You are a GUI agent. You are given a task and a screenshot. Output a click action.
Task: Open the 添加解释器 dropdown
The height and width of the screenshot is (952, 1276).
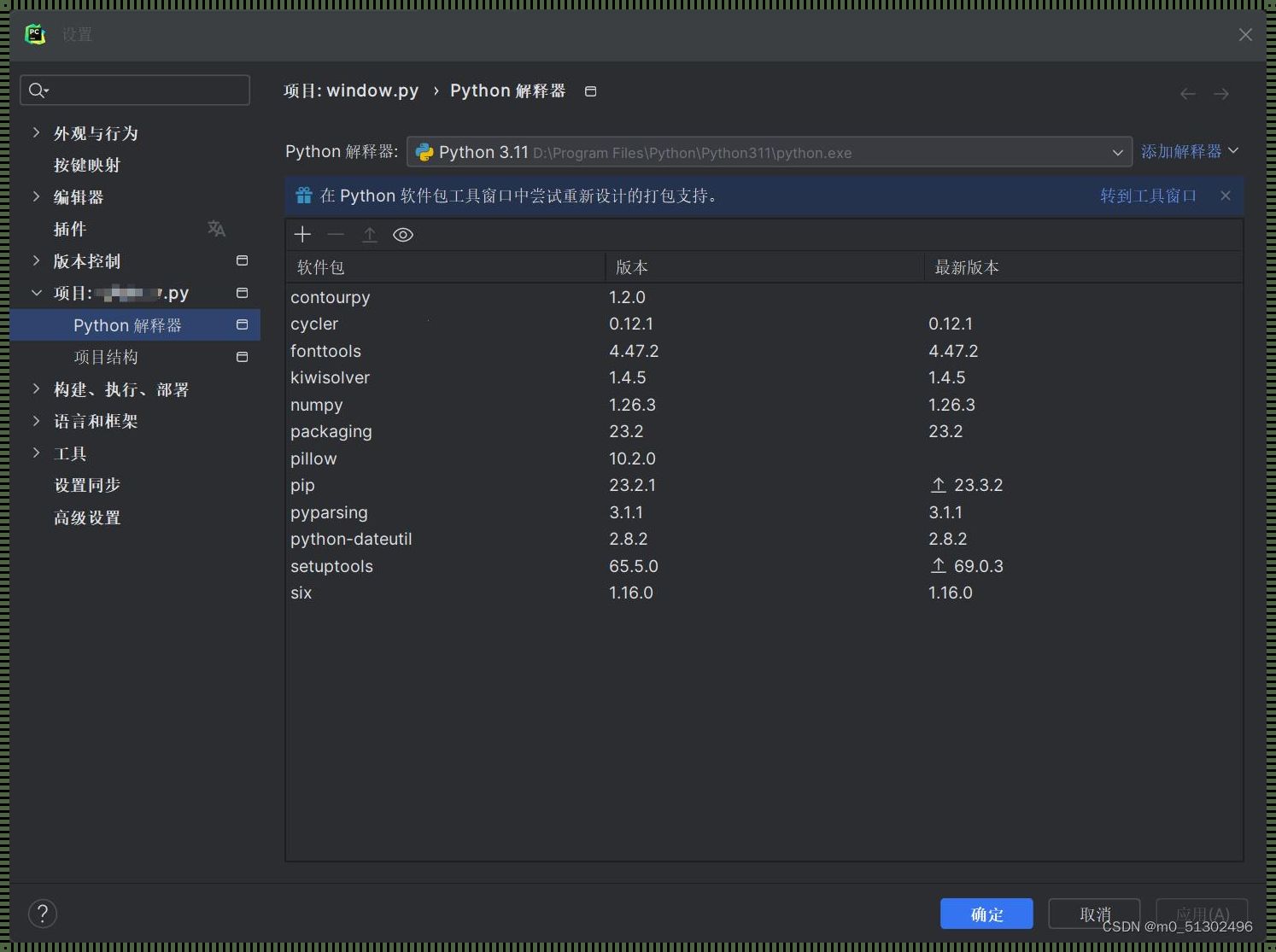click(1190, 151)
